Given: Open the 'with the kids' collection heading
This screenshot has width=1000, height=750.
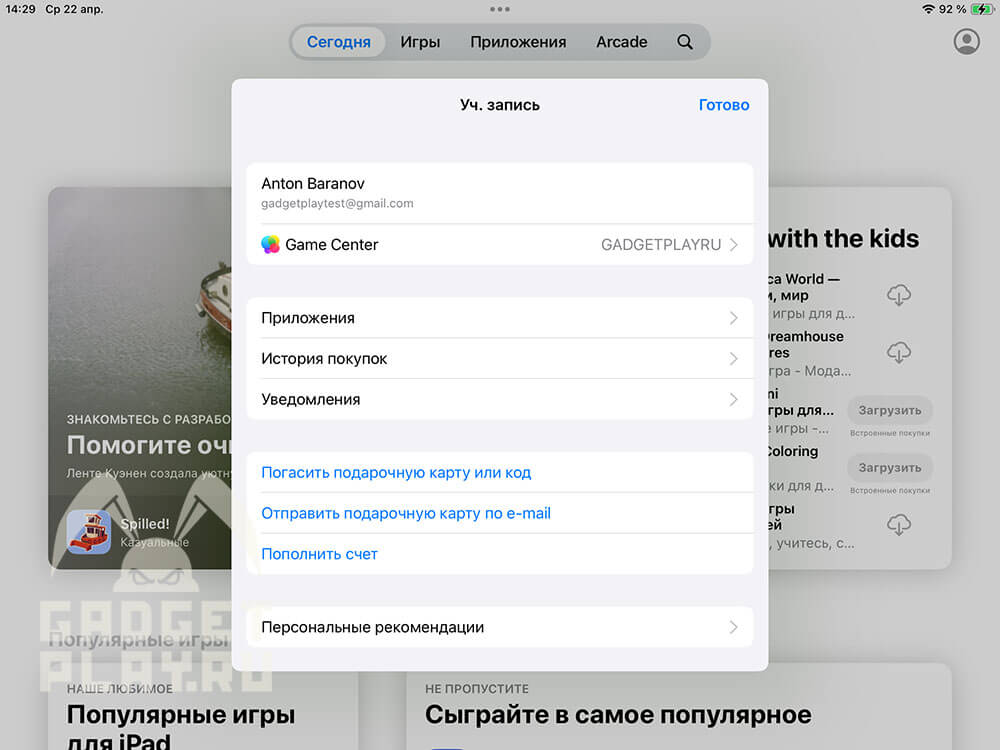Looking at the screenshot, I should coord(844,239).
